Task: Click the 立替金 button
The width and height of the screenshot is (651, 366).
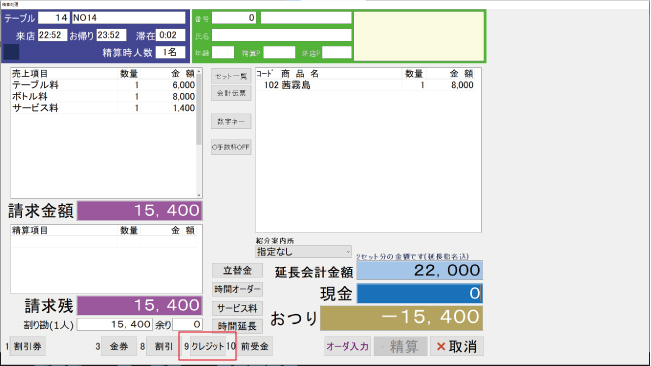Action: pyautogui.click(x=237, y=271)
